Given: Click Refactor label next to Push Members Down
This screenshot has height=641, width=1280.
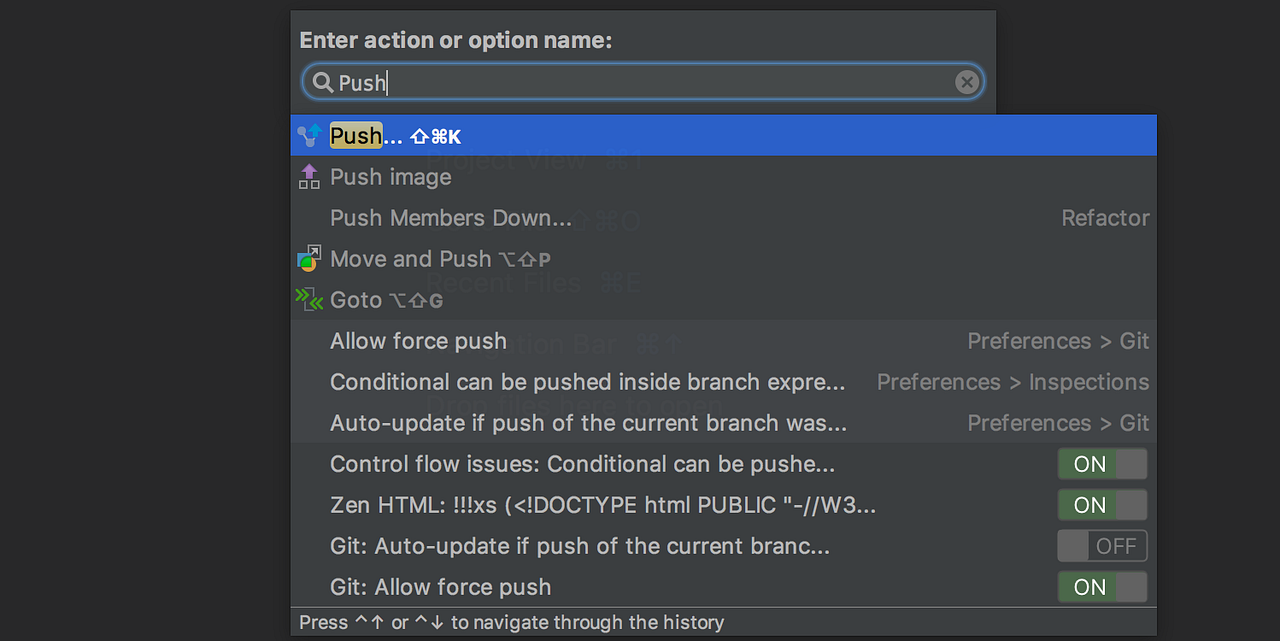Looking at the screenshot, I should tap(1105, 217).
